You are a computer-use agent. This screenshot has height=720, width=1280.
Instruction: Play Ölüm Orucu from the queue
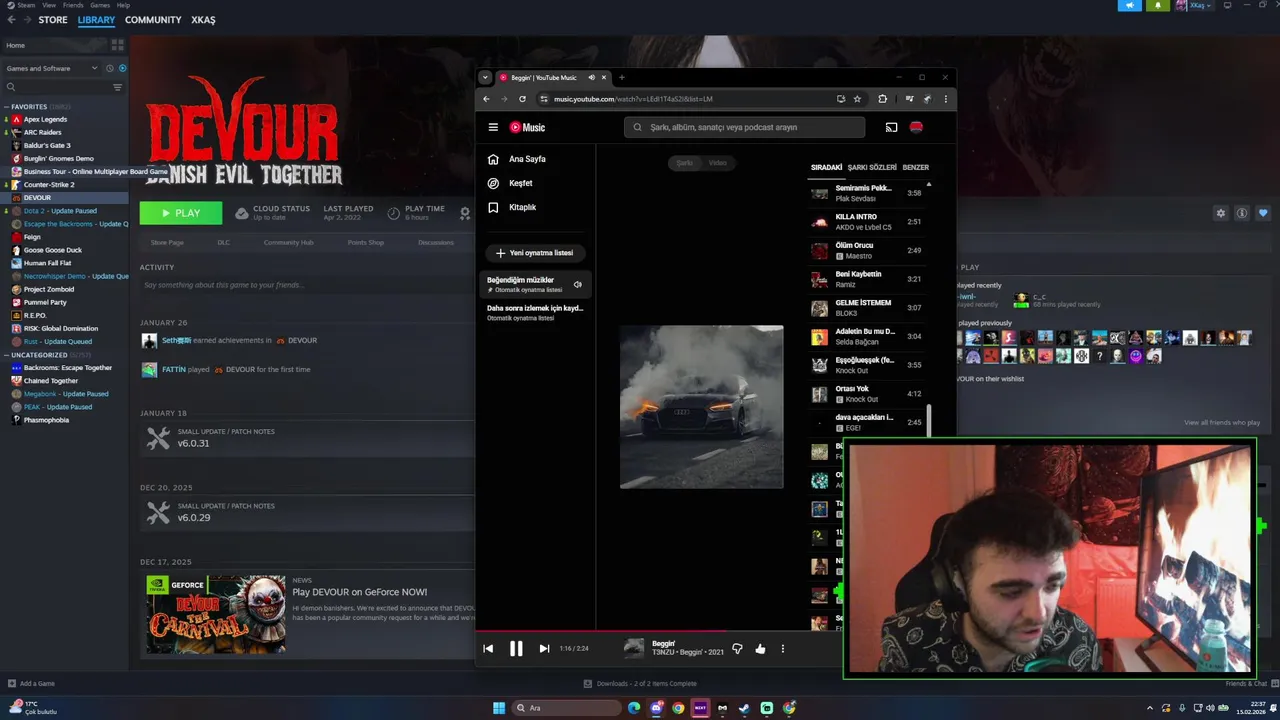click(868, 250)
